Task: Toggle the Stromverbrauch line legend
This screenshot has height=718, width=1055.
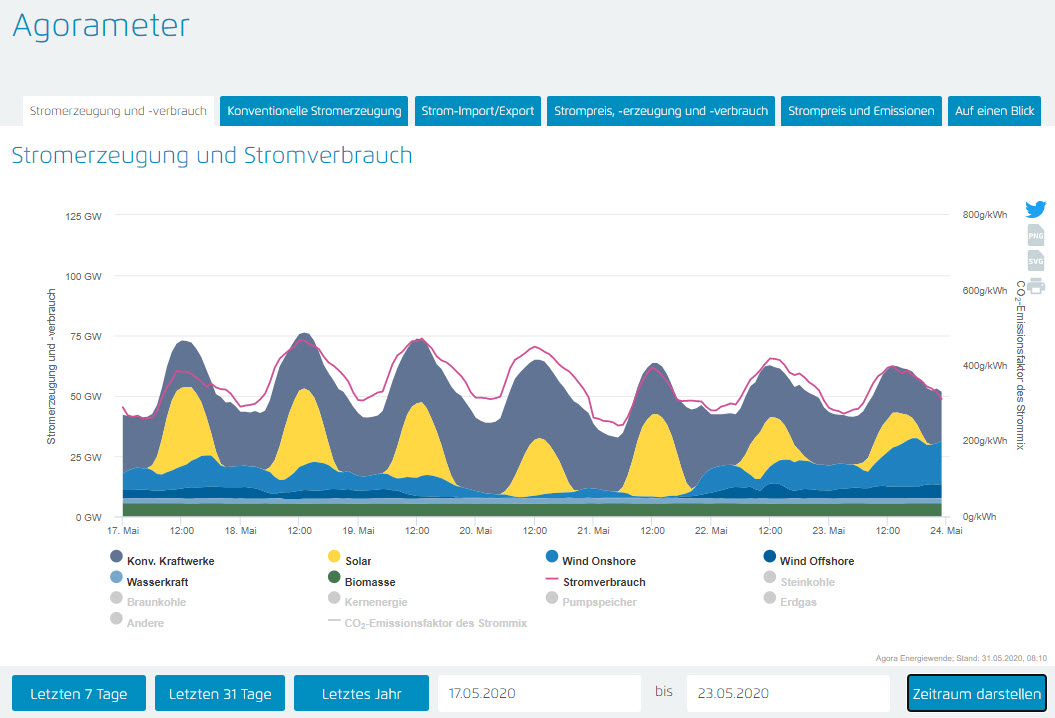Action: [604, 581]
